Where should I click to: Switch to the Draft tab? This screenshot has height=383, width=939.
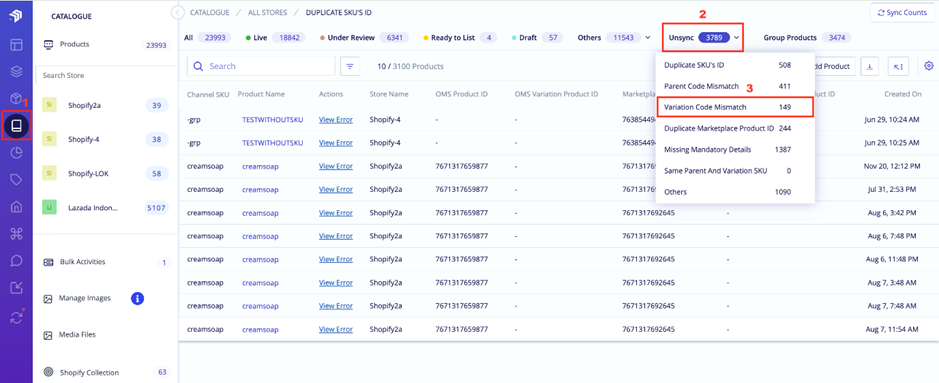coord(537,38)
